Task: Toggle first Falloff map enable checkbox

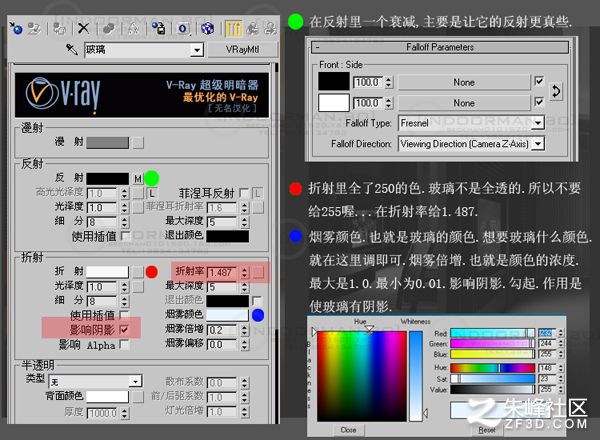Action: tap(539, 81)
